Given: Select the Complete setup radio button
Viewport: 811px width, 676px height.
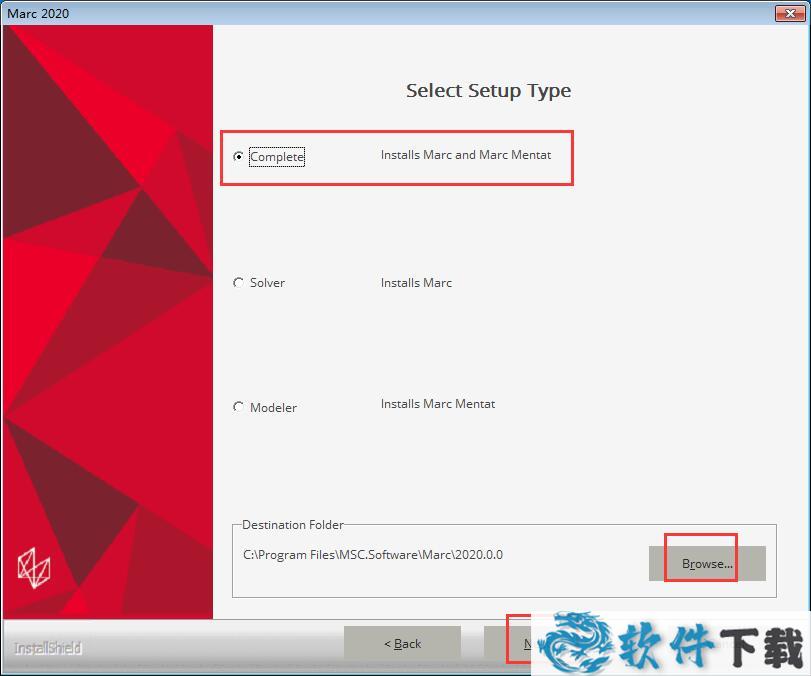Looking at the screenshot, I should [x=238, y=157].
